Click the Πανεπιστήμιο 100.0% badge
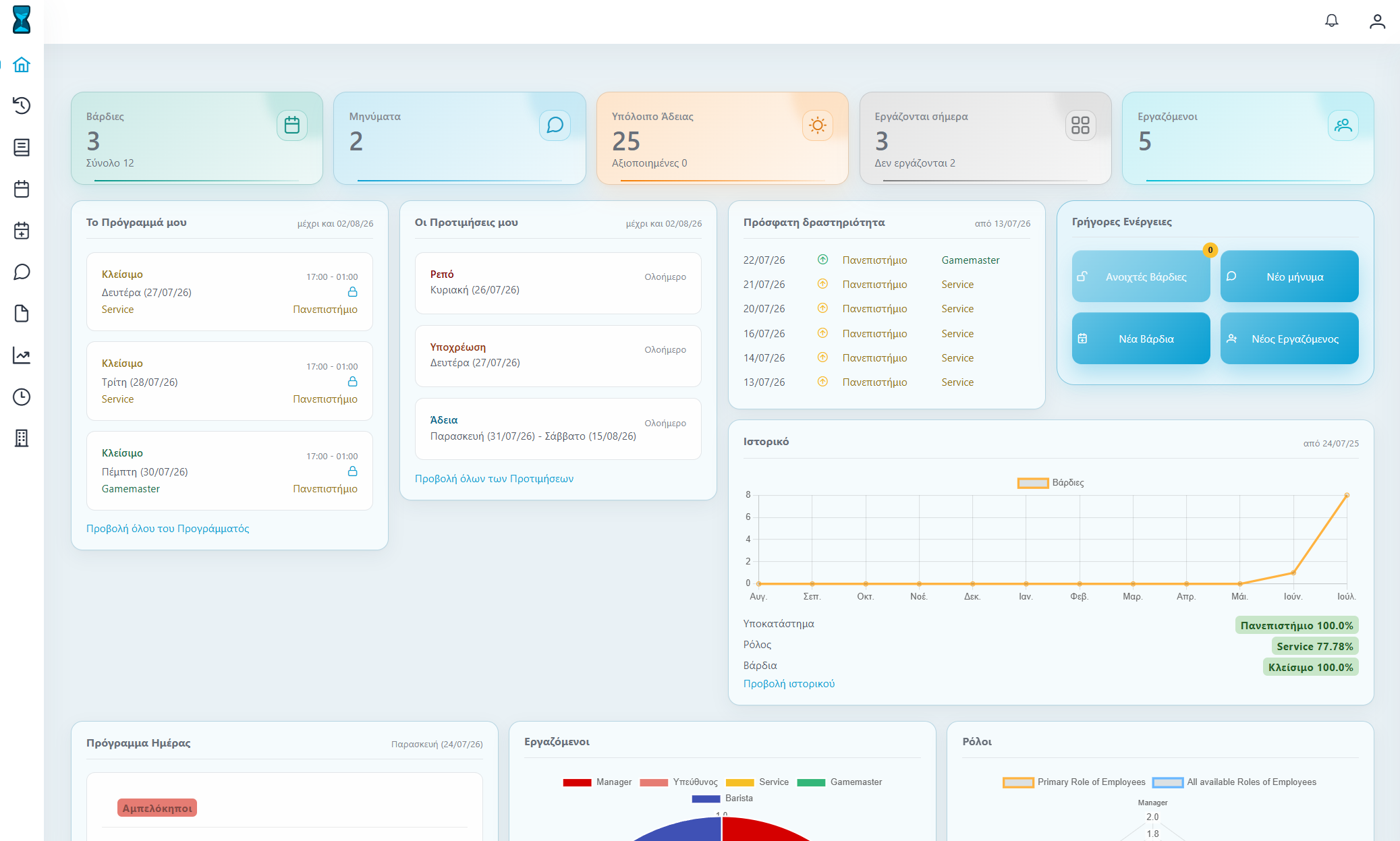The width and height of the screenshot is (1400, 841). tap(1297, 625)
